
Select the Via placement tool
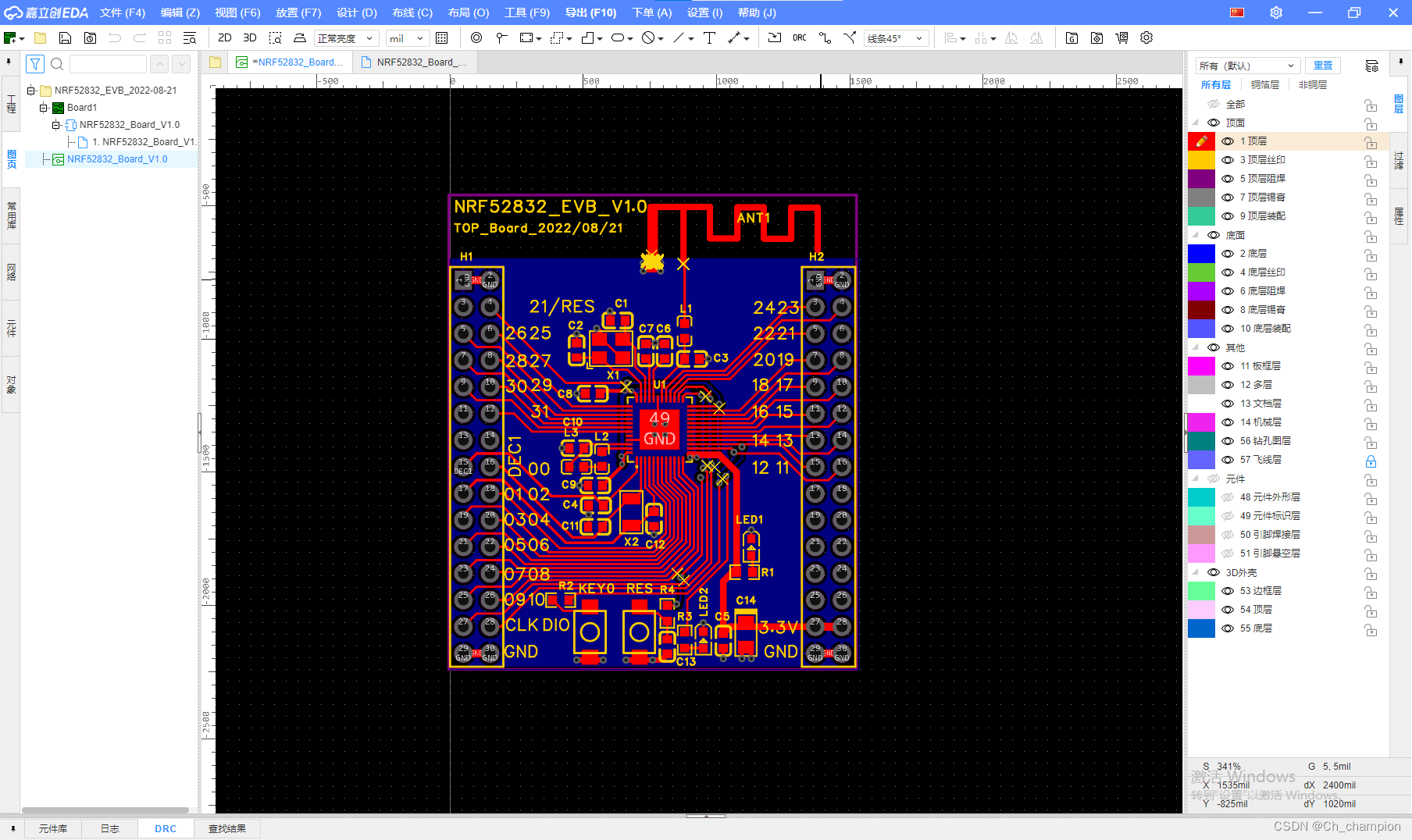[x=476, y=37]
